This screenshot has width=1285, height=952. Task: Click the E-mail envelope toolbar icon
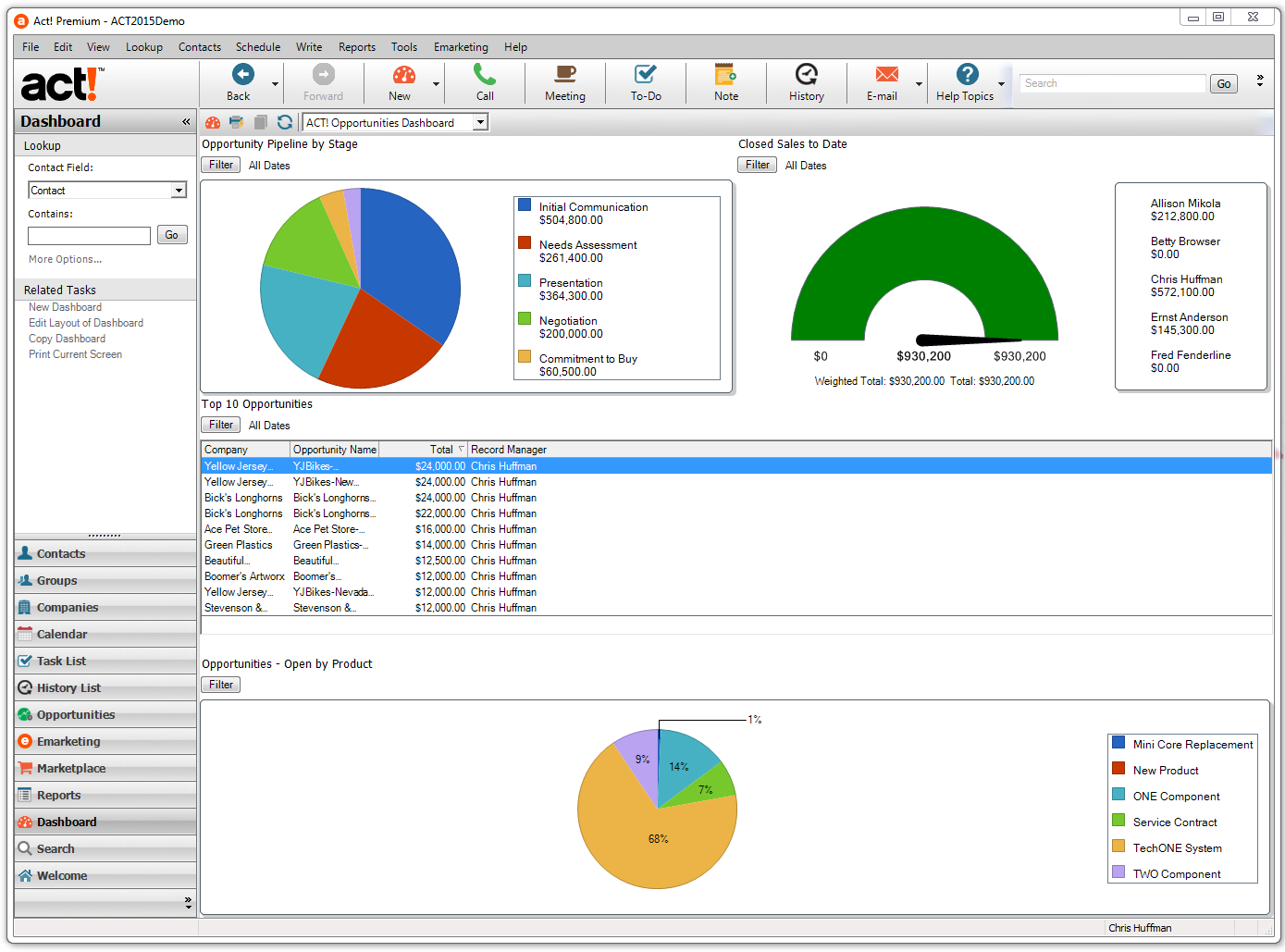point(886,75)
